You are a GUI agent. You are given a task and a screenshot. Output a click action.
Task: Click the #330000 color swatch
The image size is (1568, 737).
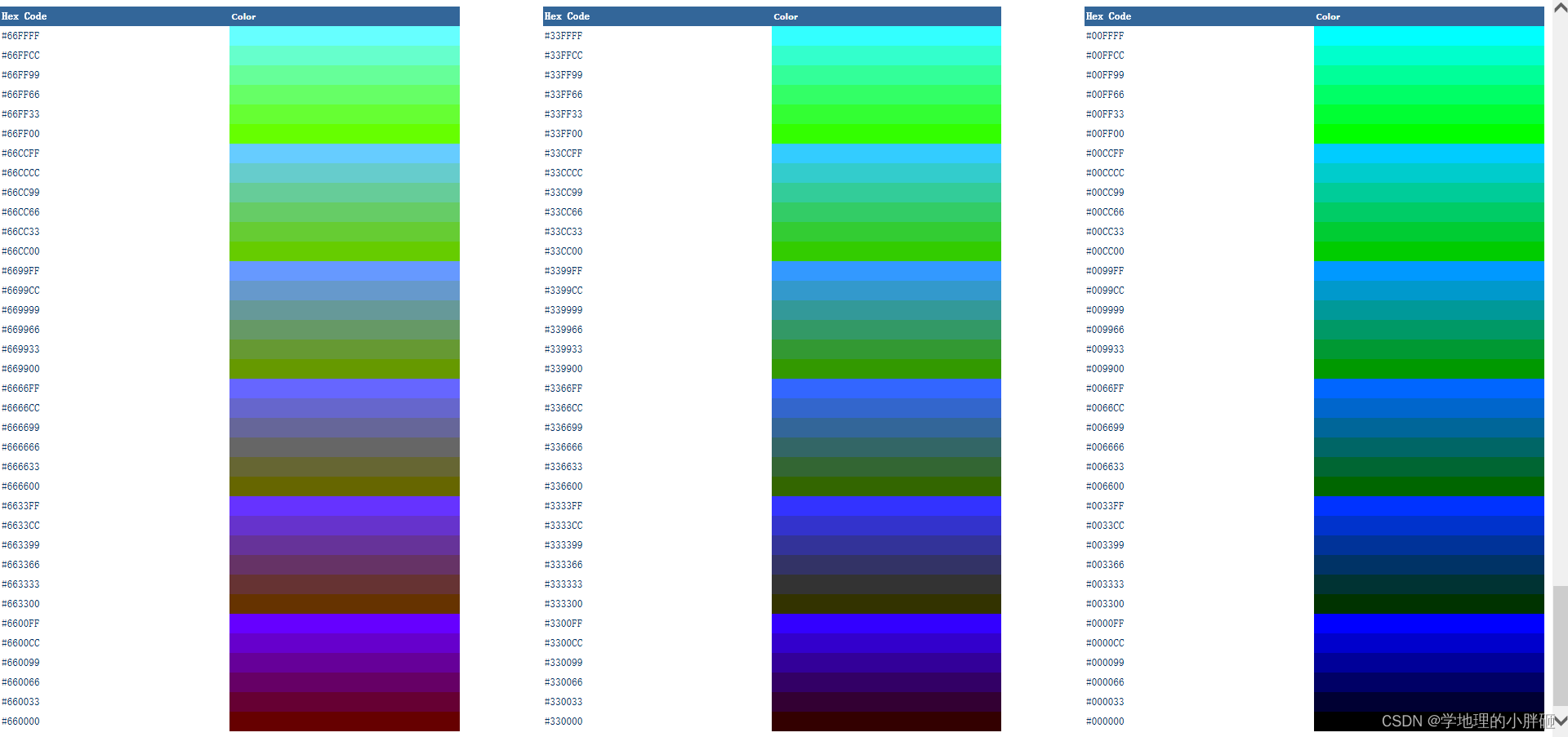(x=886, y=721)
